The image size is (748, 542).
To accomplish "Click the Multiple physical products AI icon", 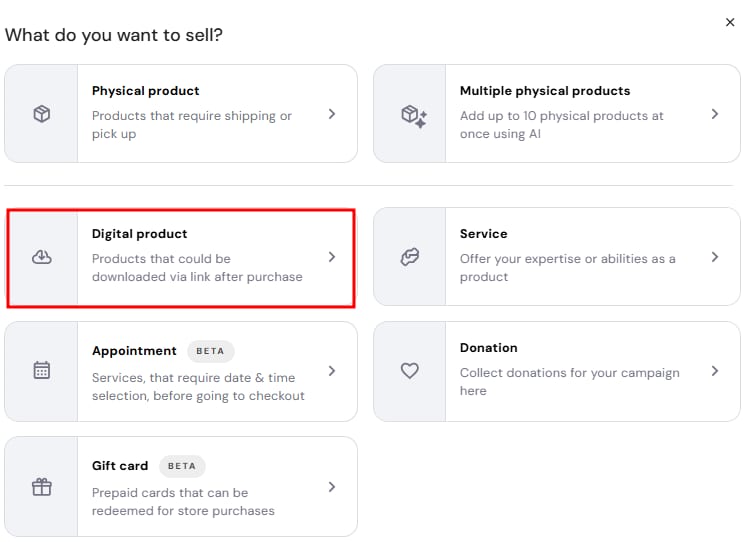I will point(414,116).
